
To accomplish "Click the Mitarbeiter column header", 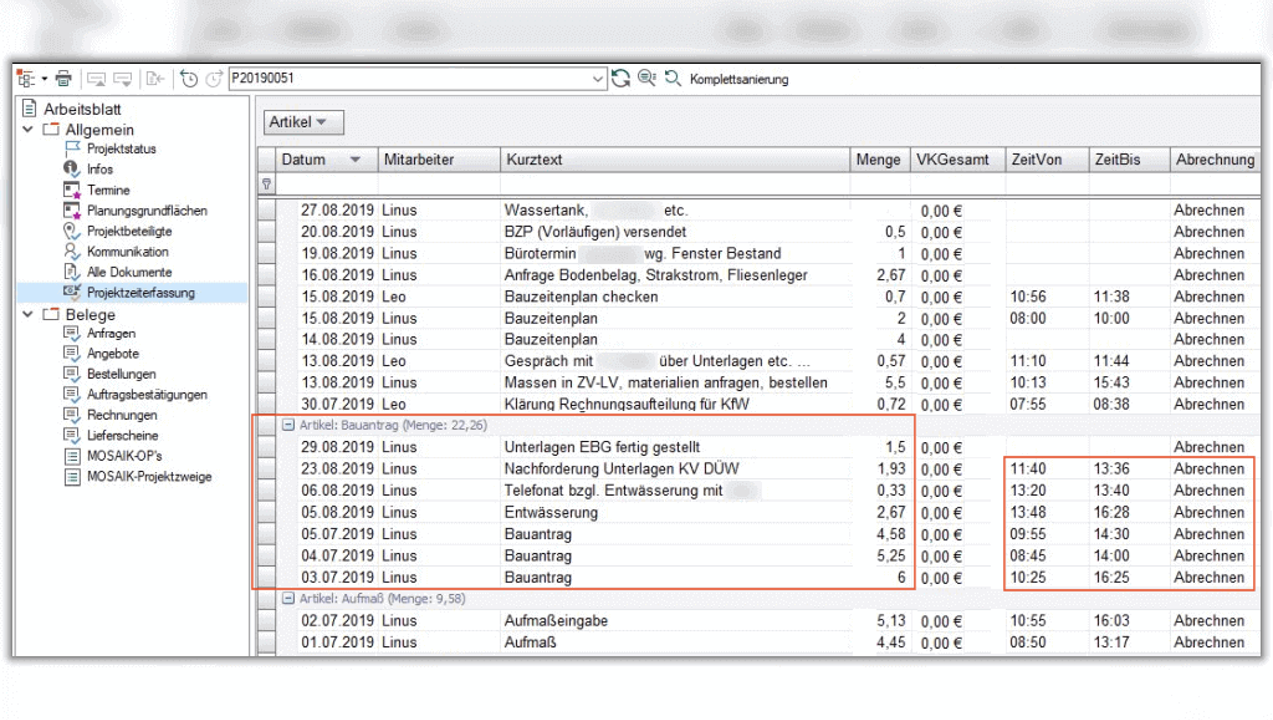I will coord(418,160).
